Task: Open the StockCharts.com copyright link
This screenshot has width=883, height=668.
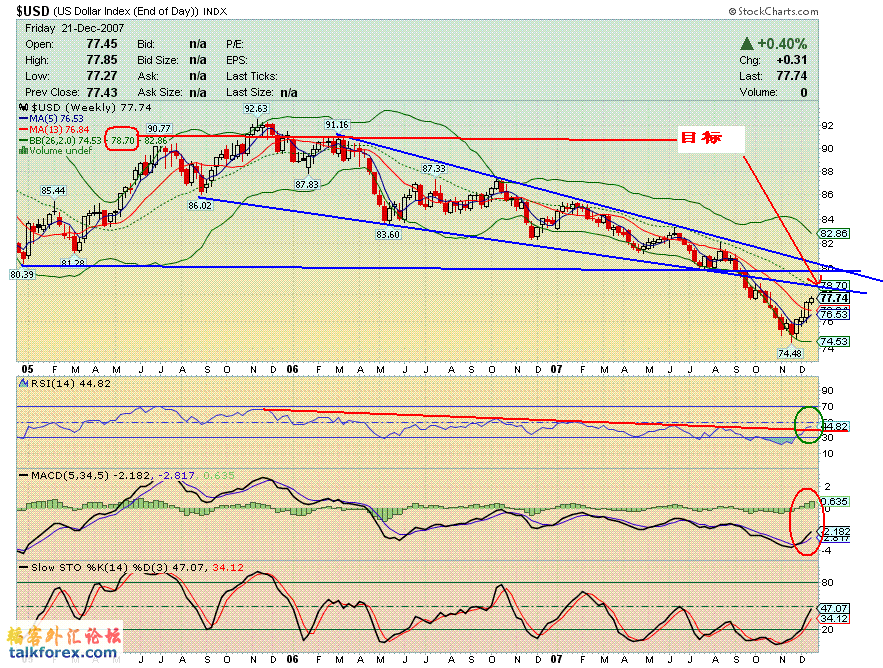Action: (x=774, y=11)
